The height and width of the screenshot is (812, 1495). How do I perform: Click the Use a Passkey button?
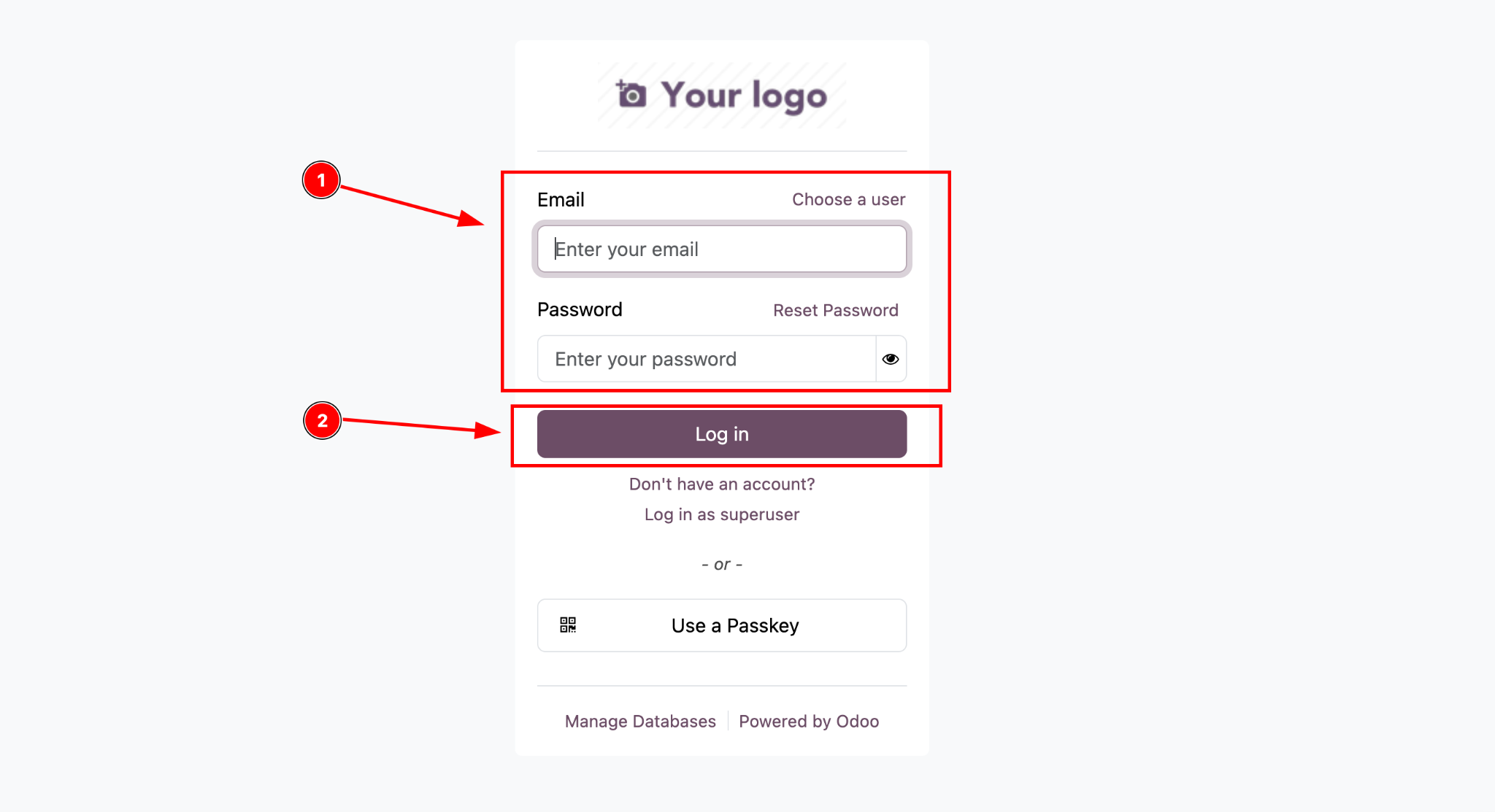click(x=722, y=625)
